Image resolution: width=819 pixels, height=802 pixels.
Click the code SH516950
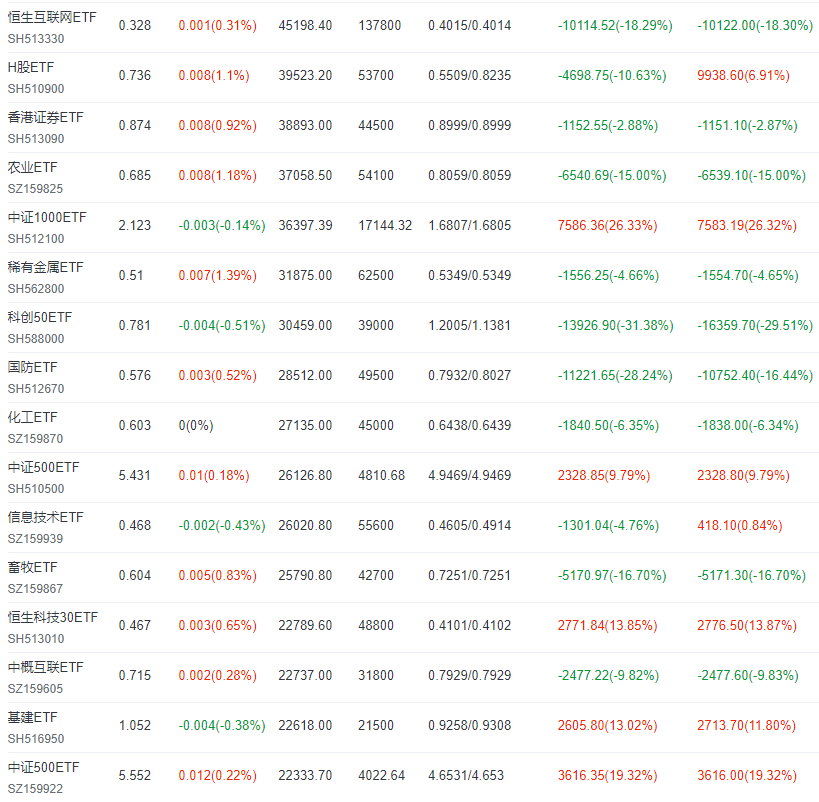tap(36, 739)
